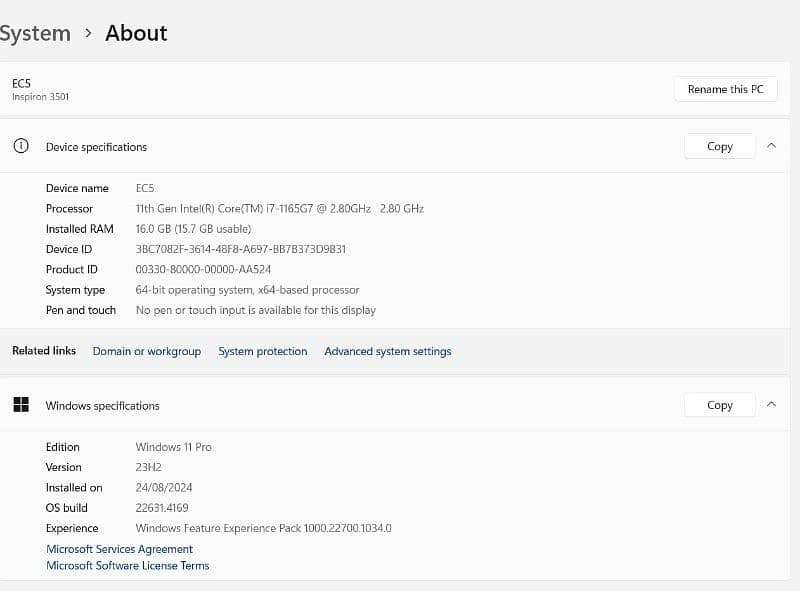Collapse the Windows specifications section chevron
This screenshot has width=800, height=591.
[x=771, y=405]
